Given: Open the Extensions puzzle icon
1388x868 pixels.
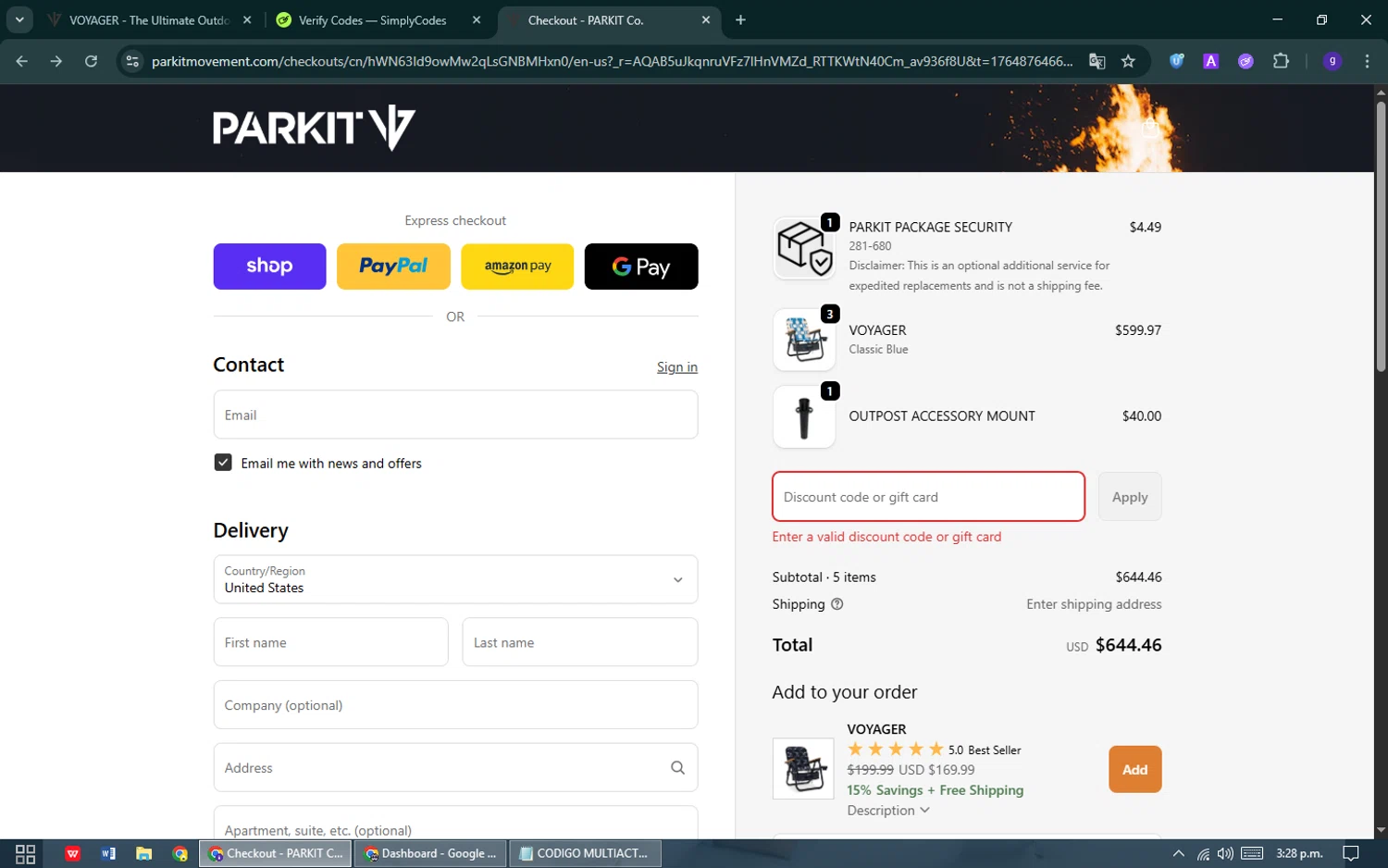Looking at the screenshot, I should [1281, 61].
